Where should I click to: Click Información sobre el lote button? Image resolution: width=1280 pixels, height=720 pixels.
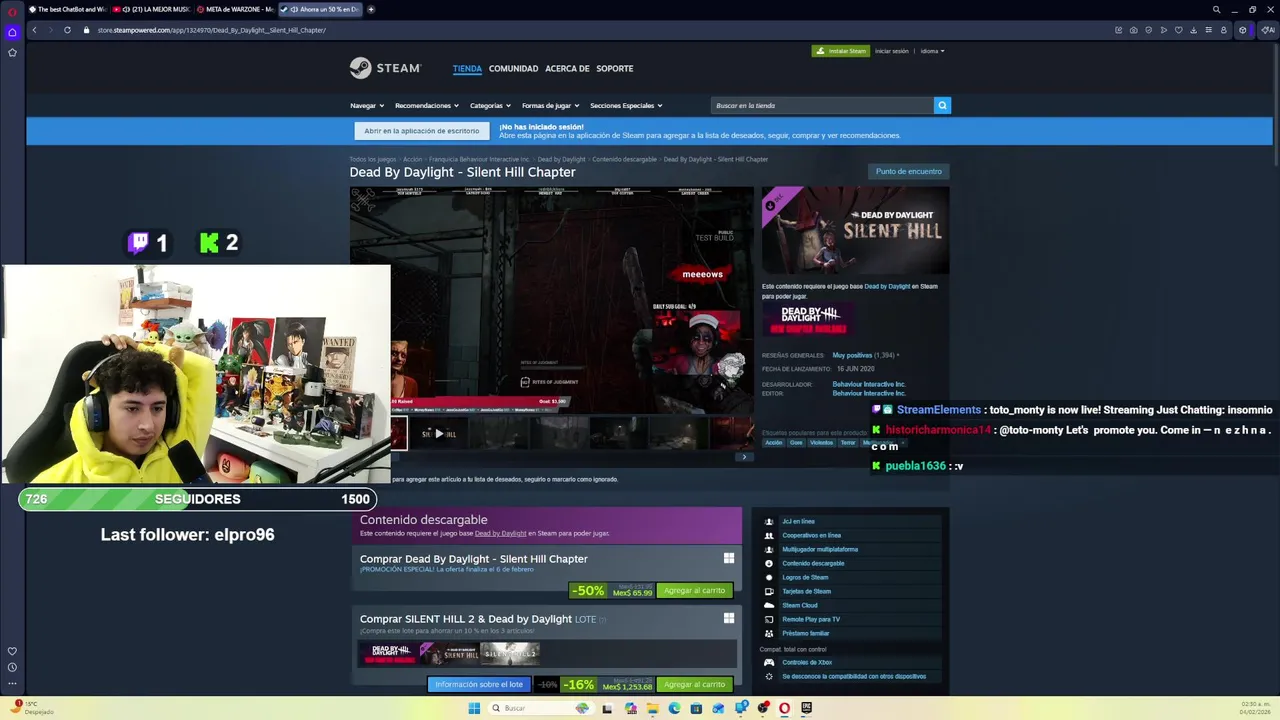click(479, 684)
